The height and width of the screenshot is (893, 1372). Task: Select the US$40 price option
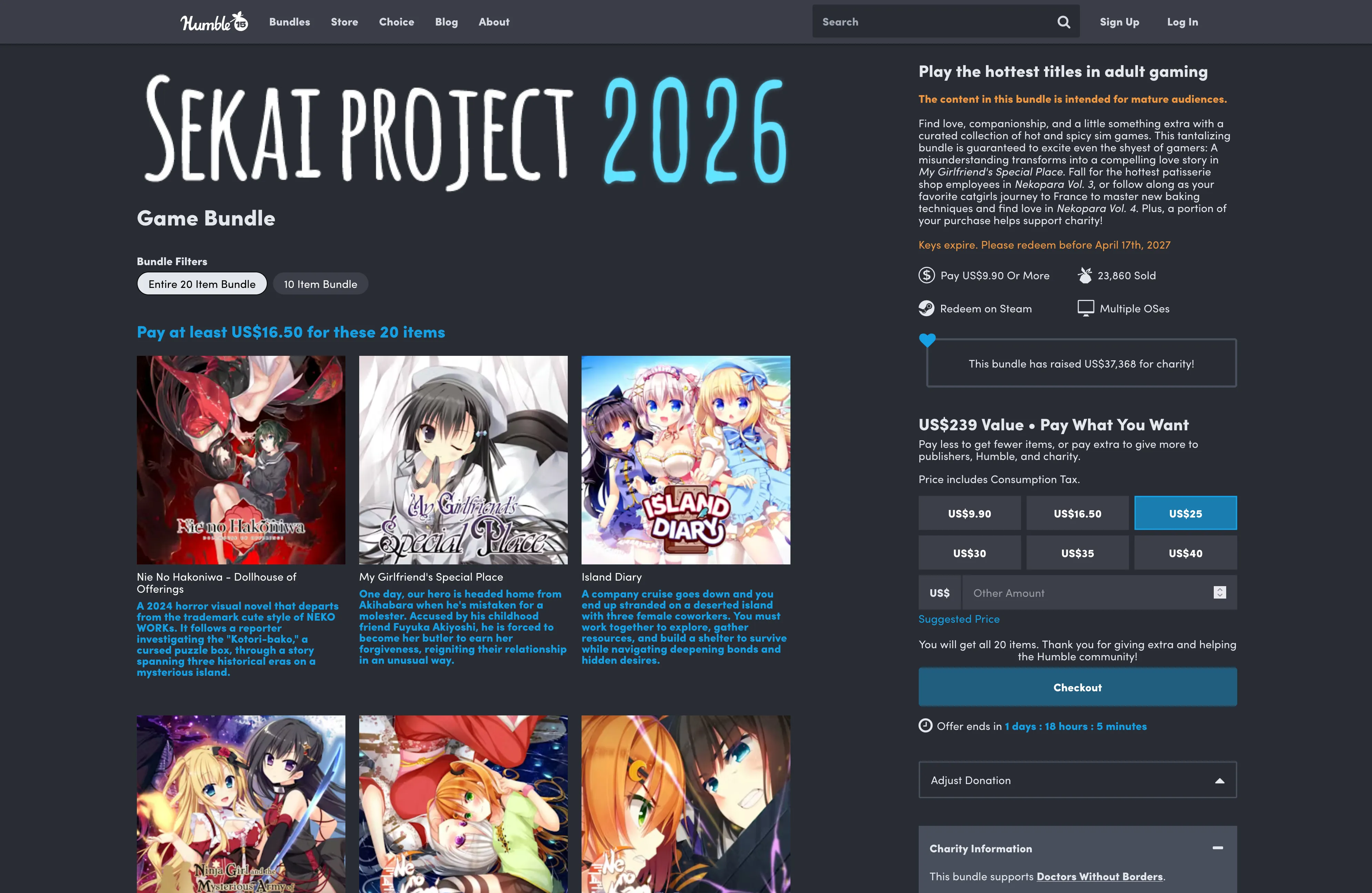1185,553
